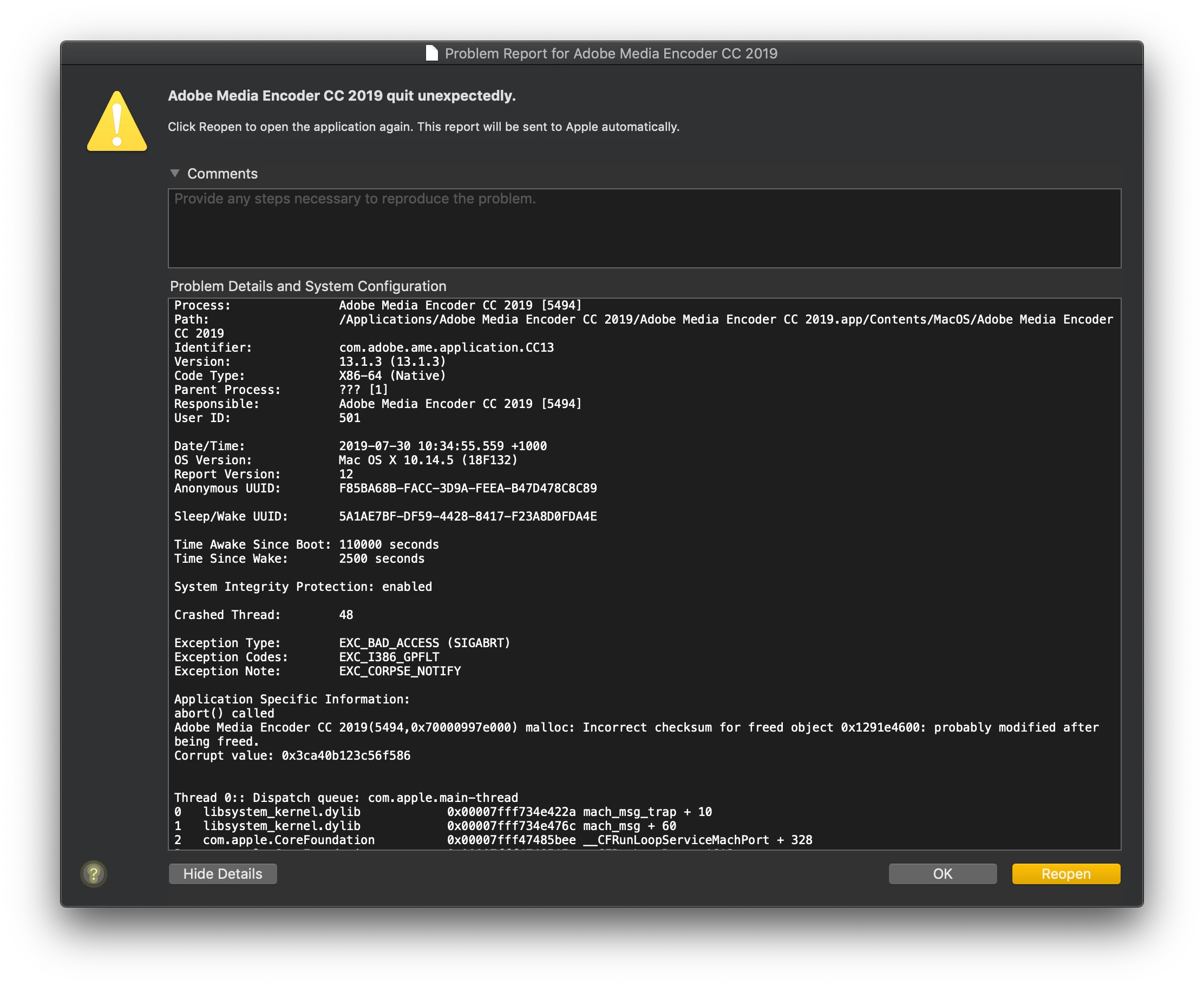Click the Problem Report window title text
This screenshot has width=1204, height=987.
pyautogui.click(x=610, y=54)
